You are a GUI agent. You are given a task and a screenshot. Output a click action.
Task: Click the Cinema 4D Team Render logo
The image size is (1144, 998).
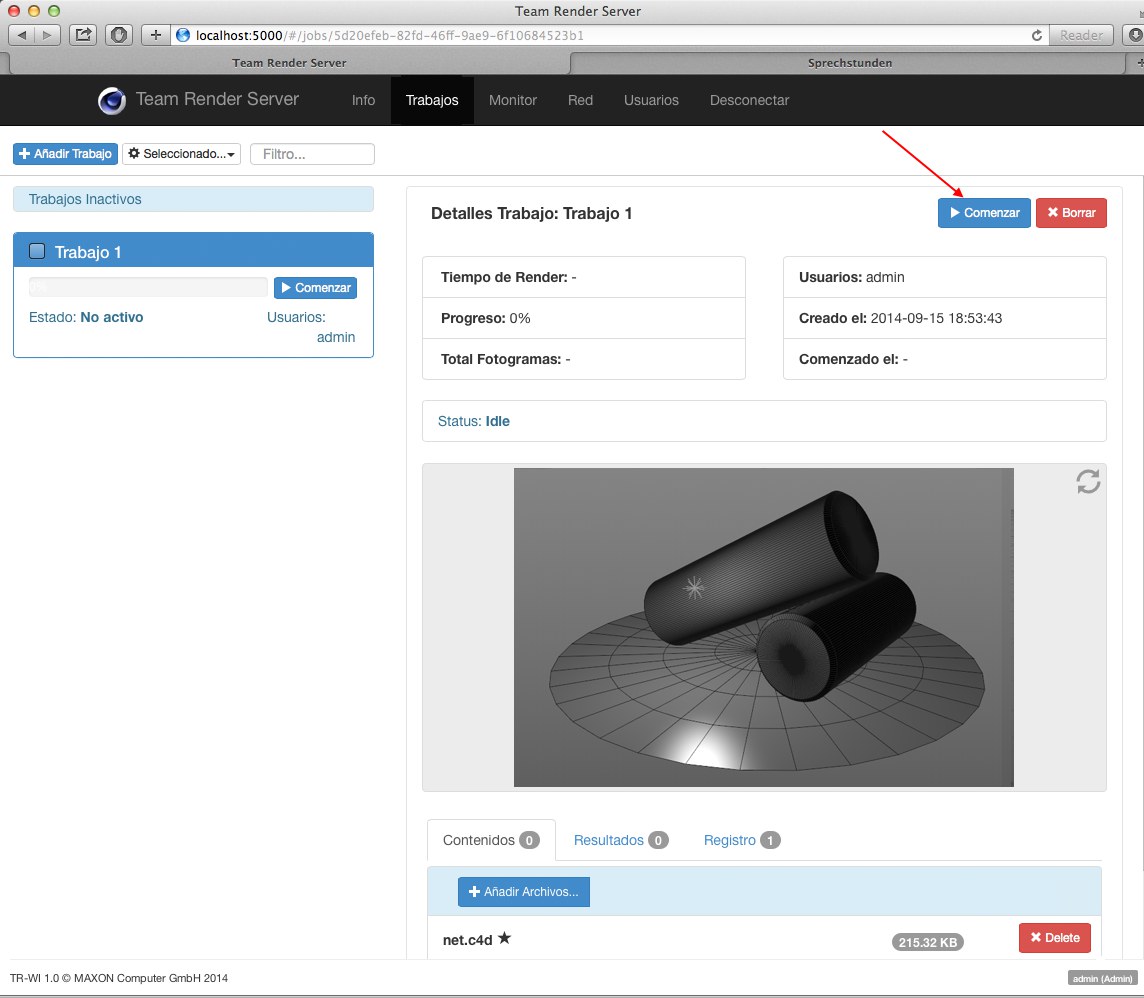point(112,100)
